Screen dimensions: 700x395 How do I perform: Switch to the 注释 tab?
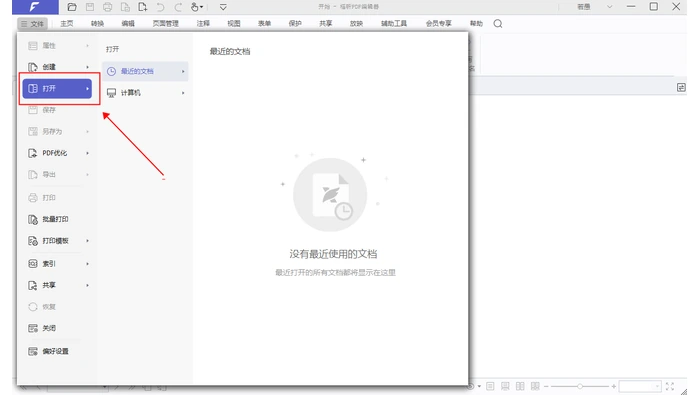pos(203,24)
